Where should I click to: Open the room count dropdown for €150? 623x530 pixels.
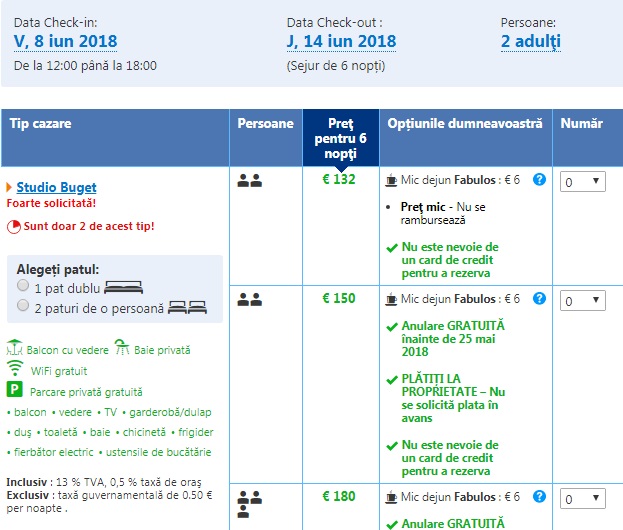582,300
